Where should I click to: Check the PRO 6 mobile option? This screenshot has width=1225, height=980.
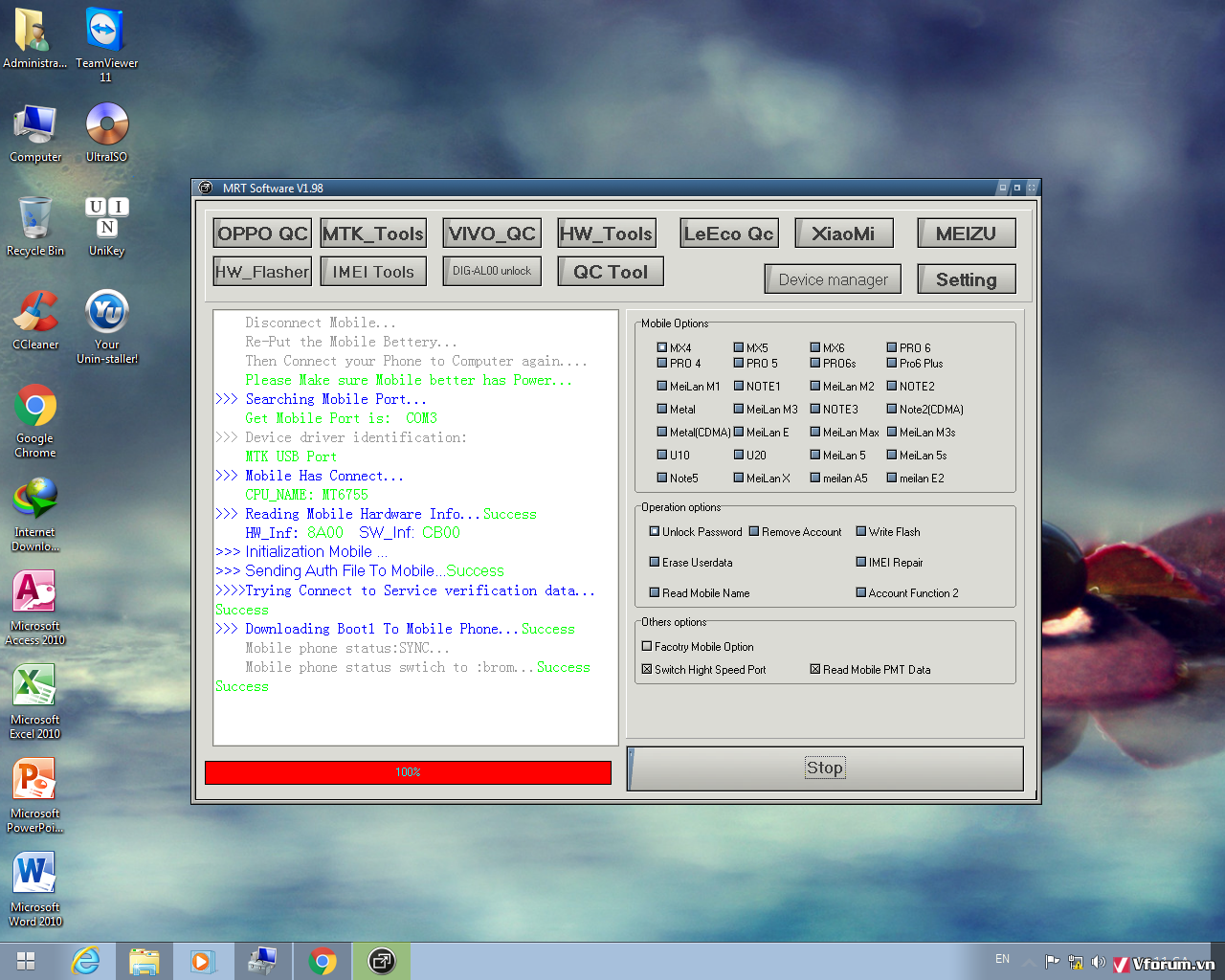coord(892,347)
